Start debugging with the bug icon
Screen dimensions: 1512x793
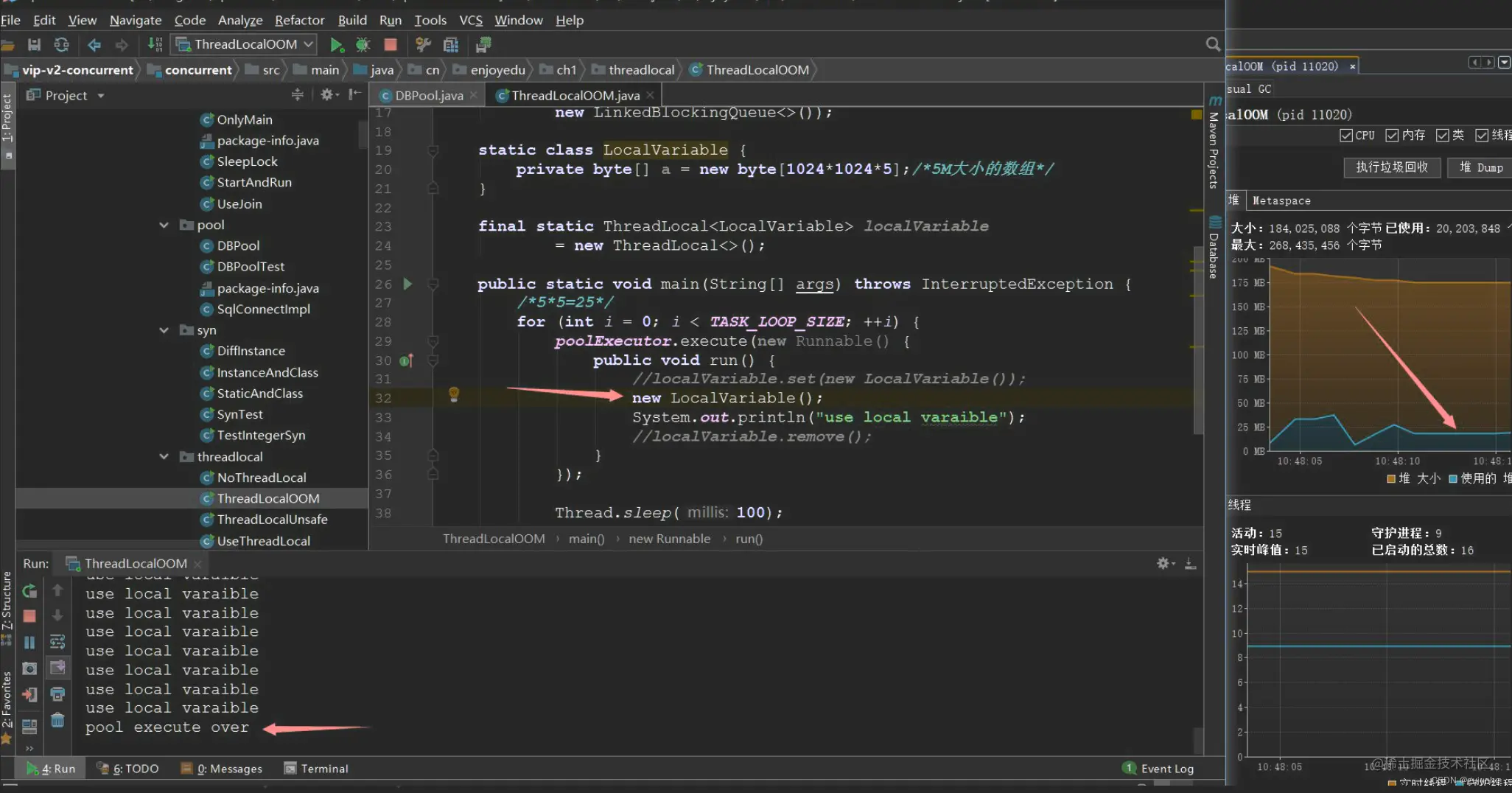[363, 45]
